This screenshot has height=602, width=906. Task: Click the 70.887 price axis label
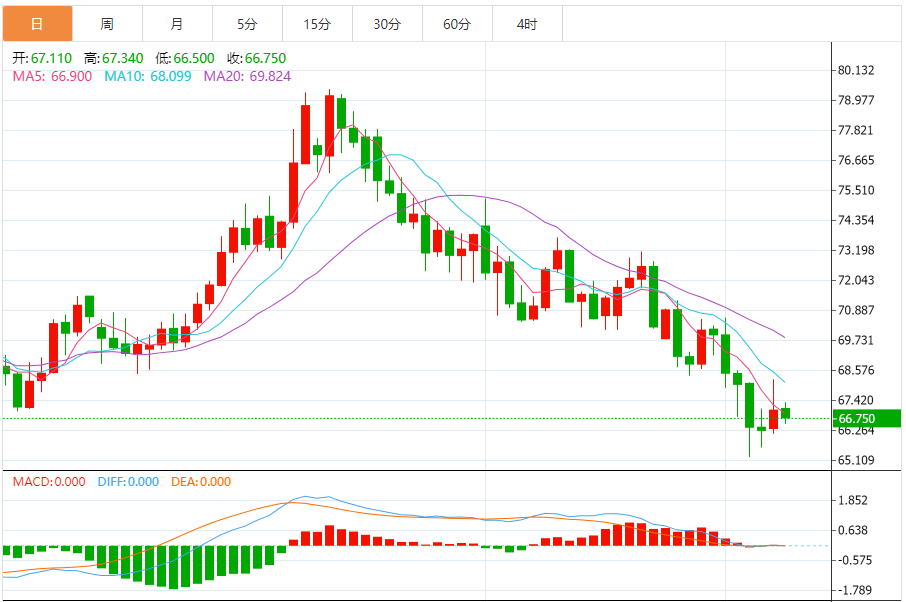(x=856, y=310)
